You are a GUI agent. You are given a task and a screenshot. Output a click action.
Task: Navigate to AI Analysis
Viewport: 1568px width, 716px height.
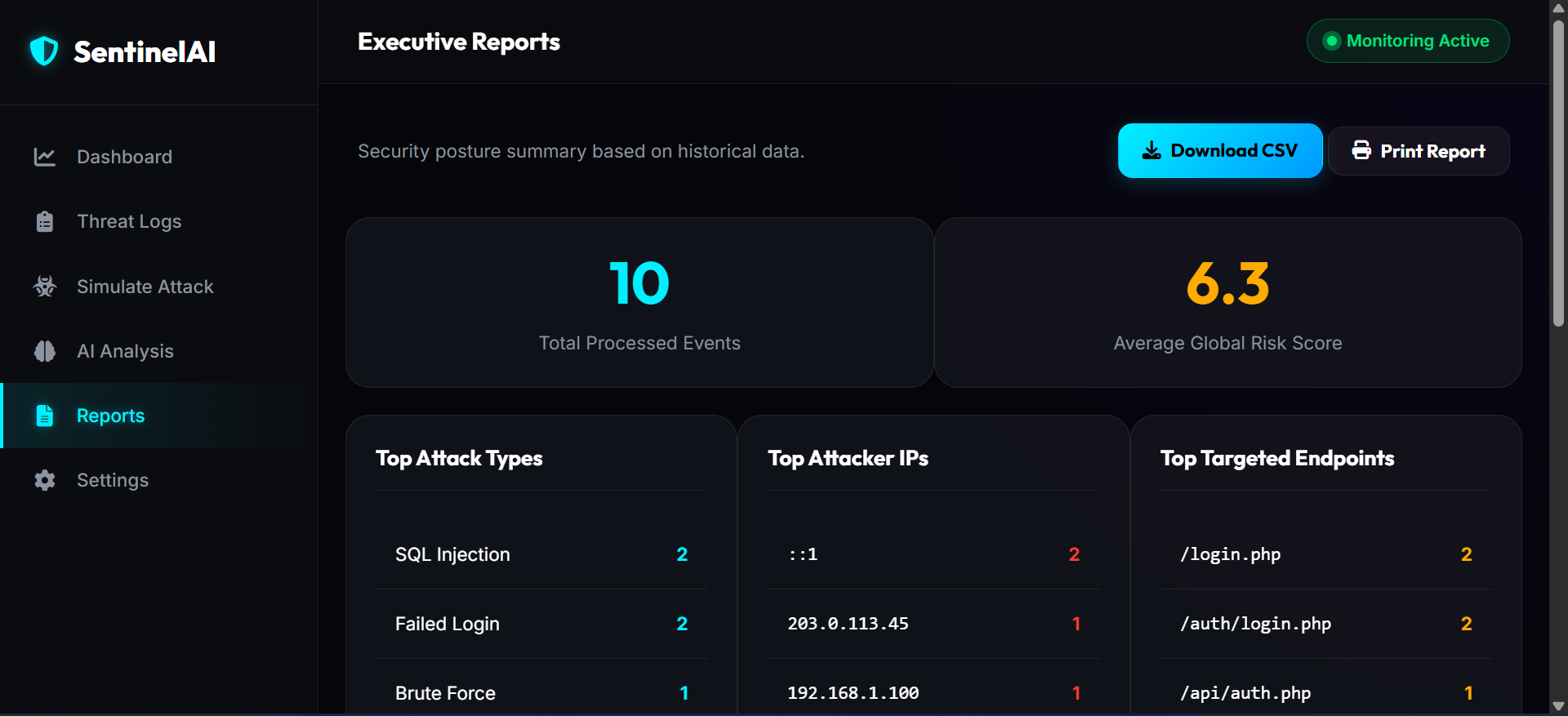click(159, 351)
